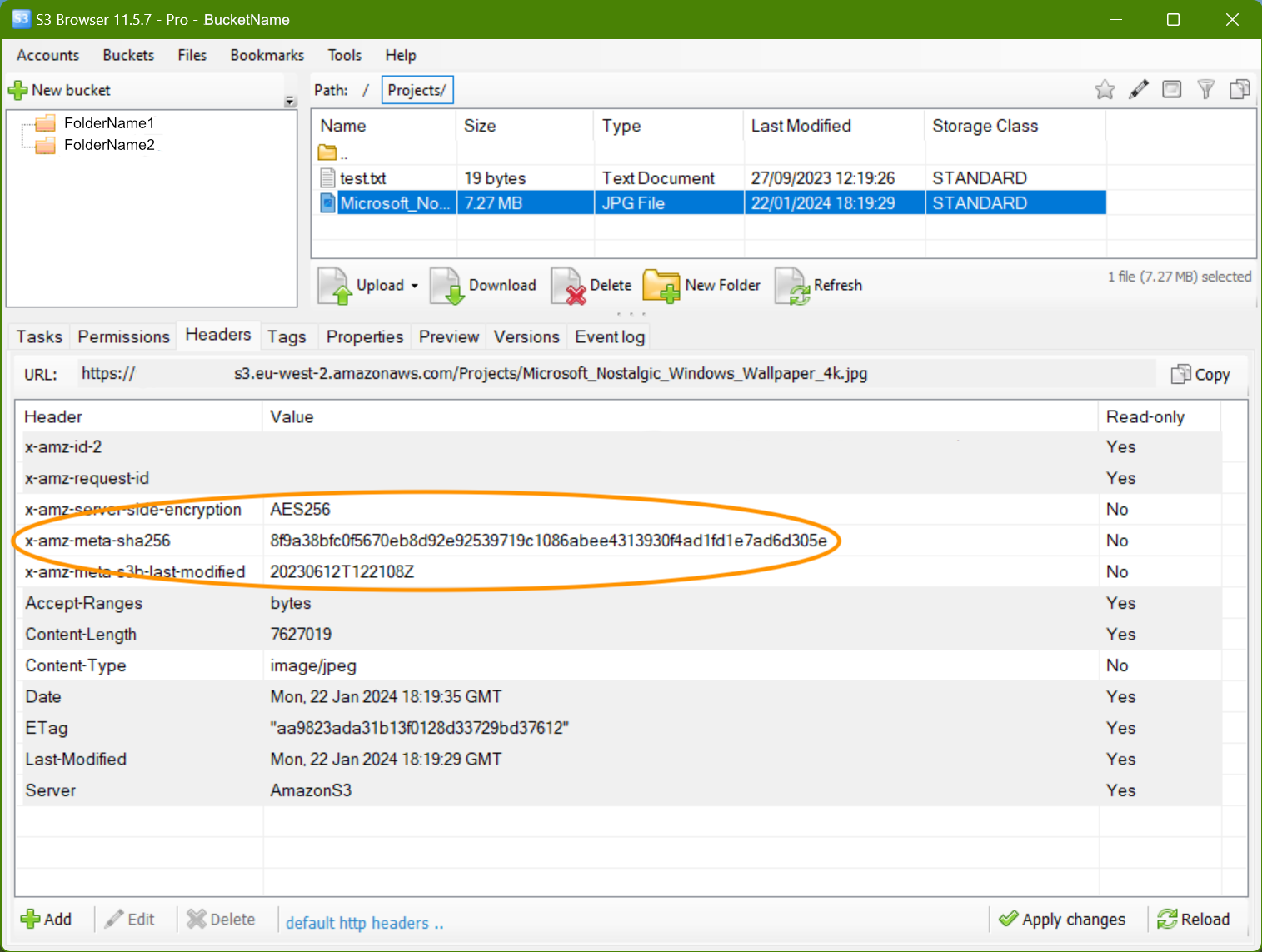Click the Download icon
This screenshot has width=1262, height=952.
(x=447, y=286)
